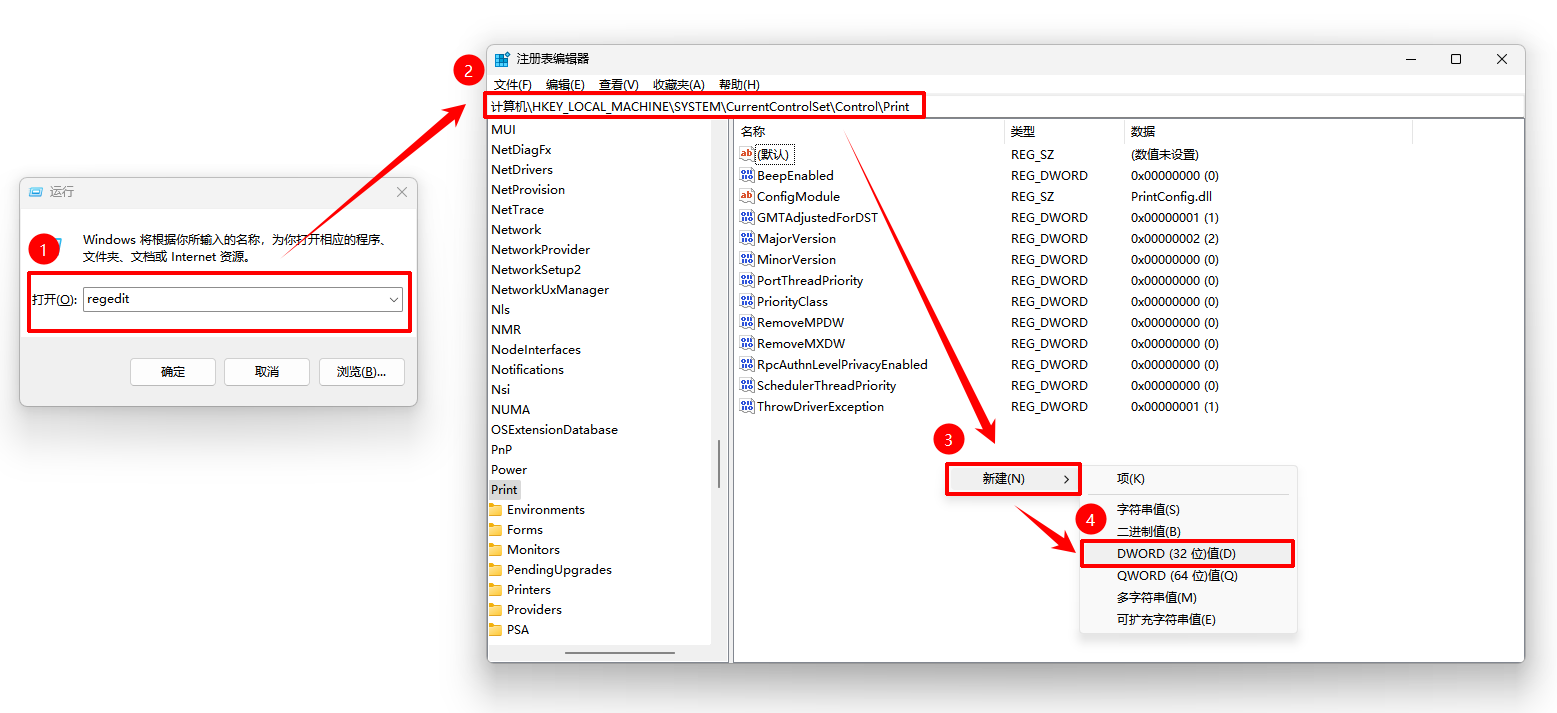Viewport: 1557px width, 713px height.
Task: Select the BeepEnabled DWORD value icon
Action: [x=746, y=175]
